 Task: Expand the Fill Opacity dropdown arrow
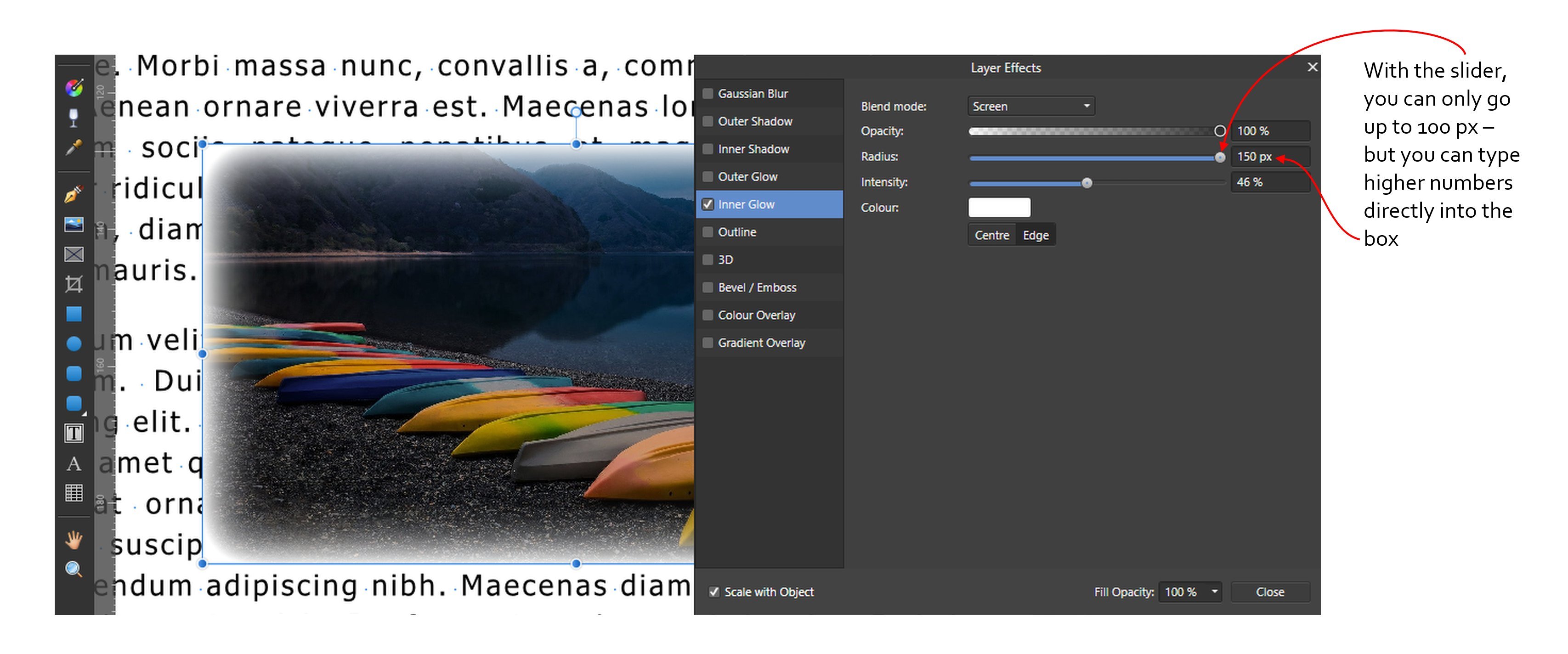[x=1214, y=592]
